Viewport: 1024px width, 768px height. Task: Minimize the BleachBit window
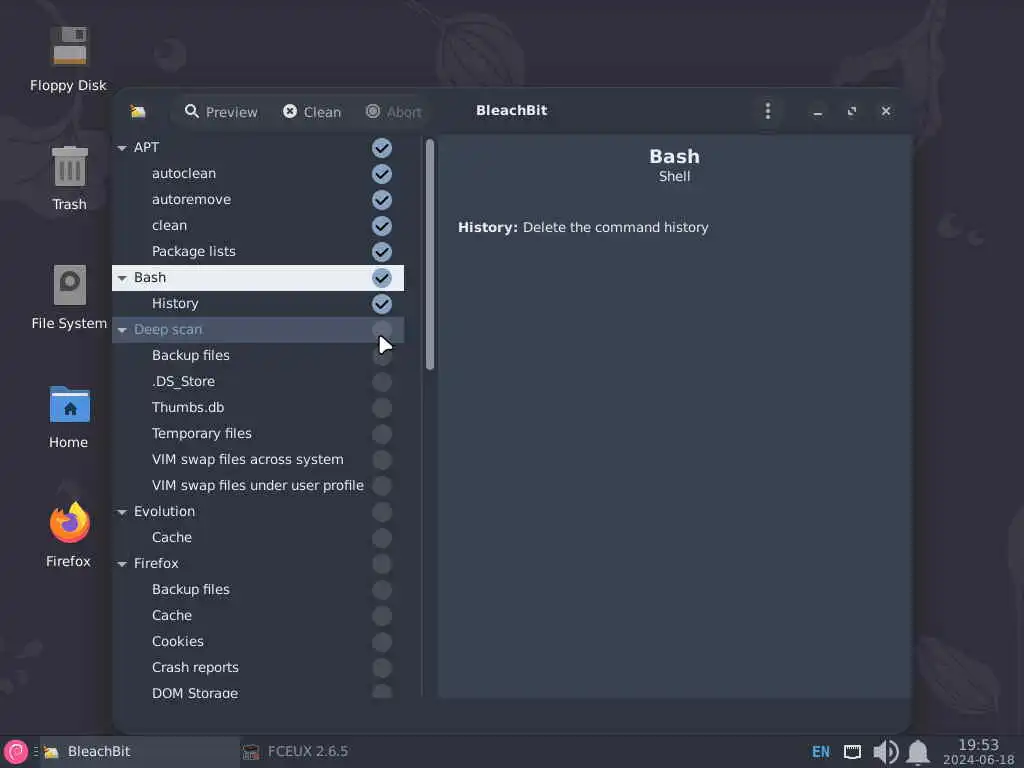tap(818, 112)
